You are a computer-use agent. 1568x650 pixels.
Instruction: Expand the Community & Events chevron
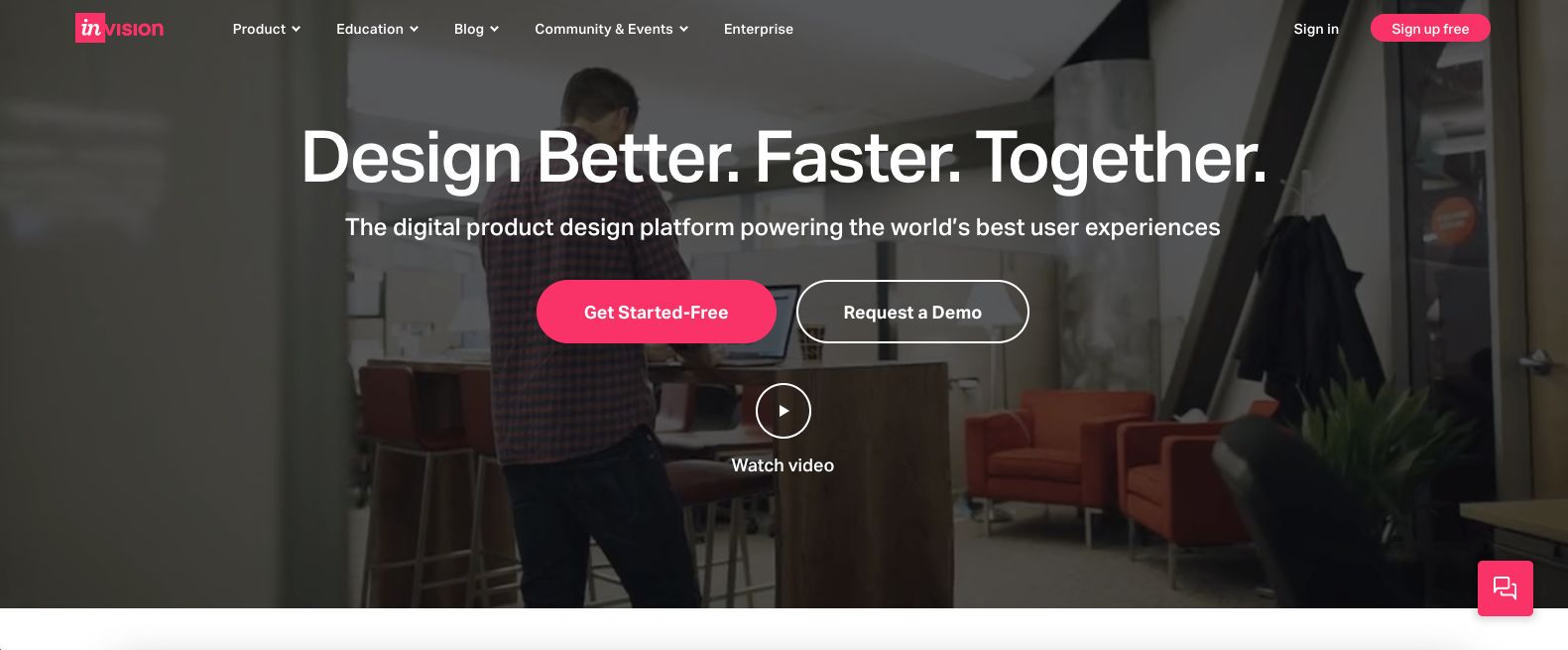pos(683,29)
